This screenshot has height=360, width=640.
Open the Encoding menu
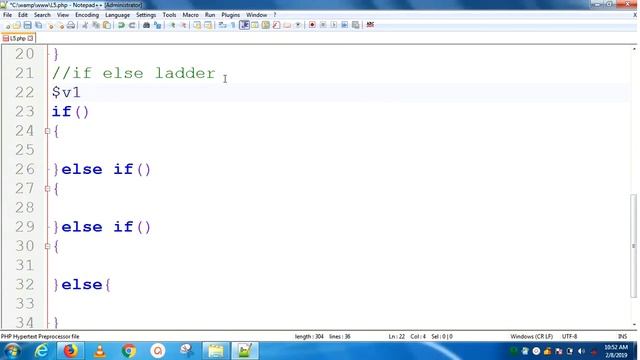coord(87,15)
